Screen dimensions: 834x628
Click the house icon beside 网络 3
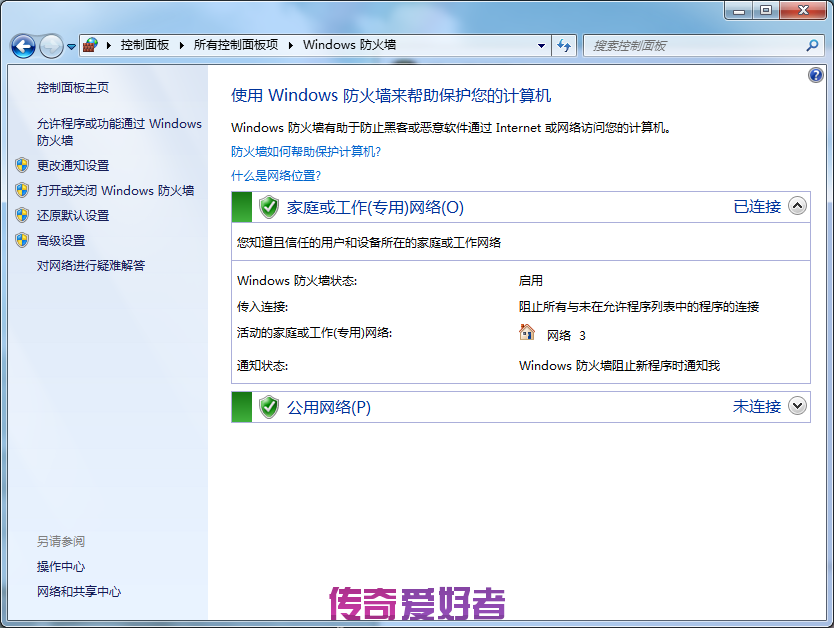[527, 332]
